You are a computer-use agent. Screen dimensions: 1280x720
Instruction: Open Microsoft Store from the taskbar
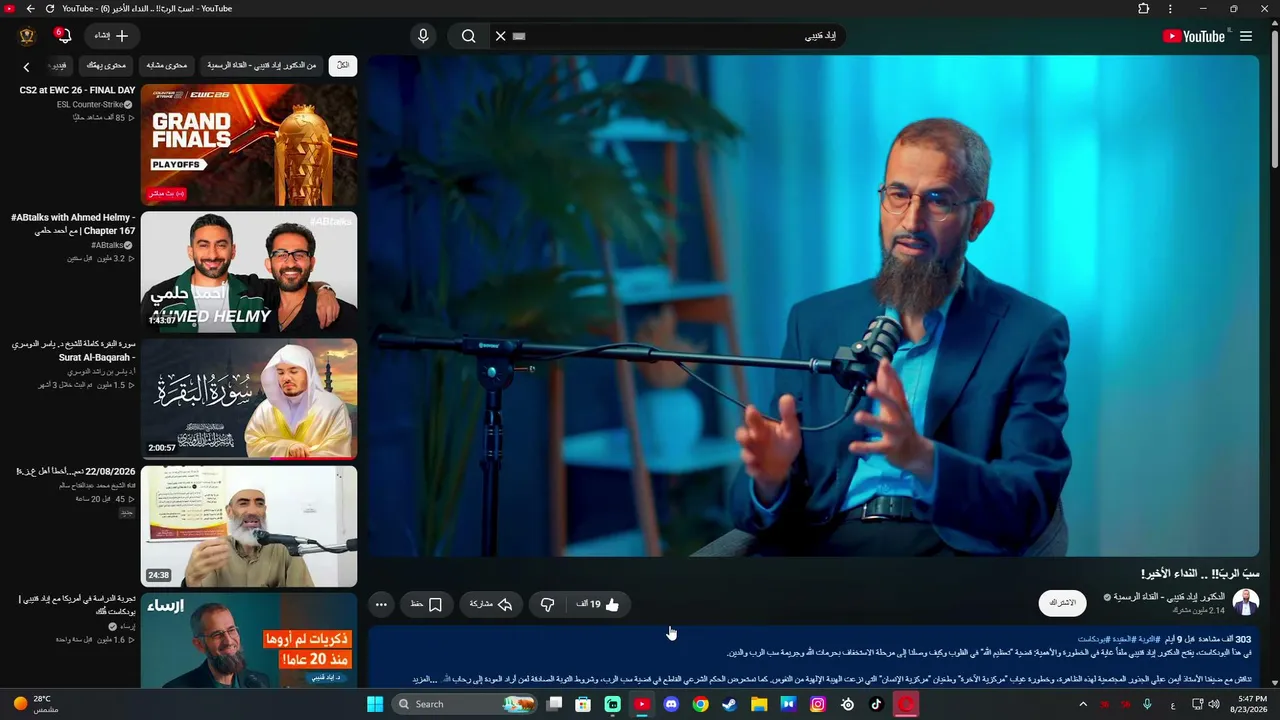click(583, 704)
